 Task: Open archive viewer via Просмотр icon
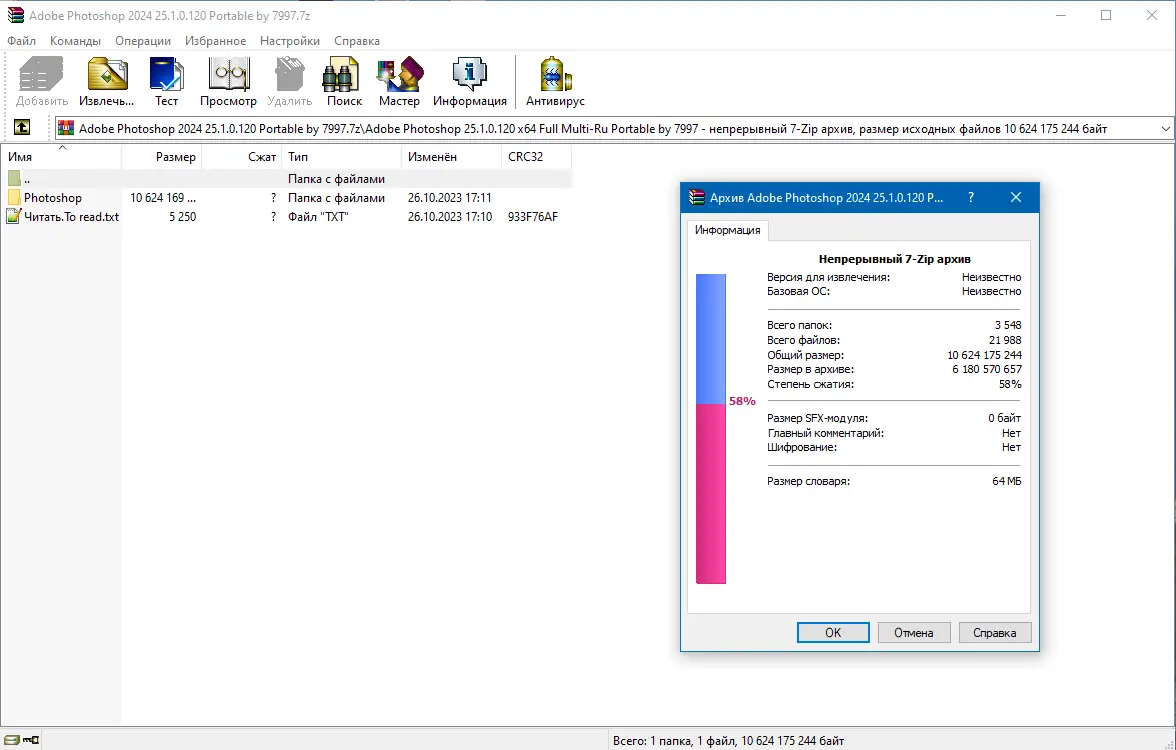228,75
